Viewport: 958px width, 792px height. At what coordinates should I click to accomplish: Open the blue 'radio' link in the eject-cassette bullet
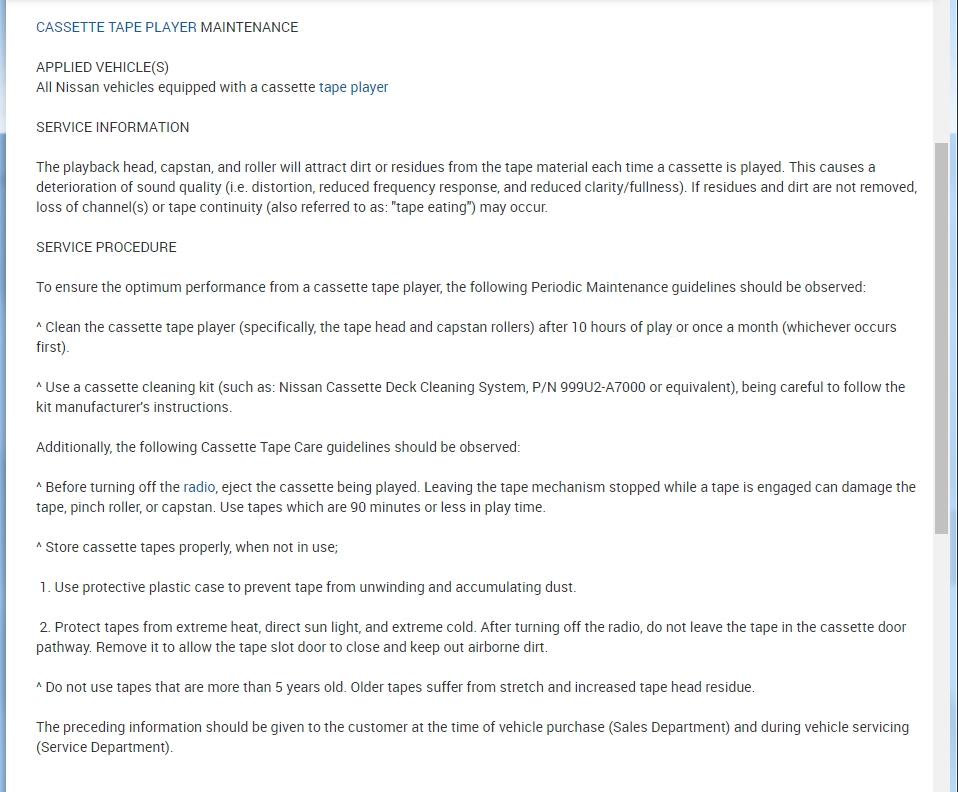[199, 487]
